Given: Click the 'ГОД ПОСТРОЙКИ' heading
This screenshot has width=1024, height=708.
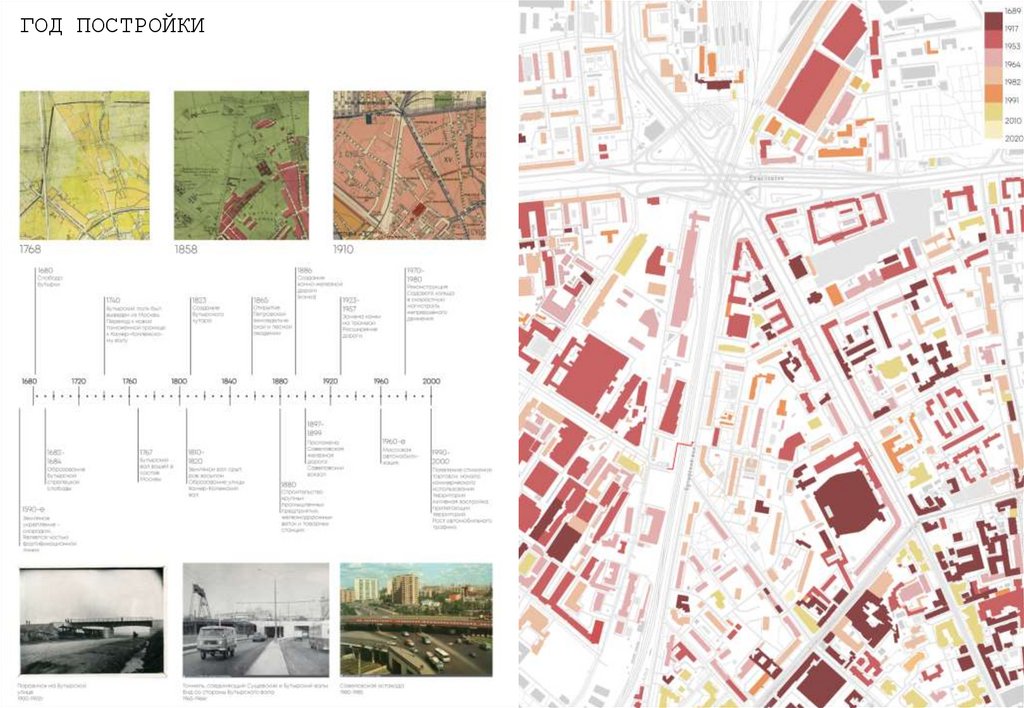Looking at the screenshot, I should click(x=112, y=25).
